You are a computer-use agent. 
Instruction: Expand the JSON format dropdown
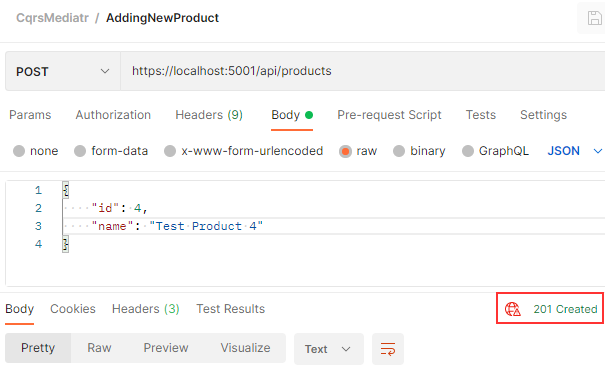coord(575,151)
